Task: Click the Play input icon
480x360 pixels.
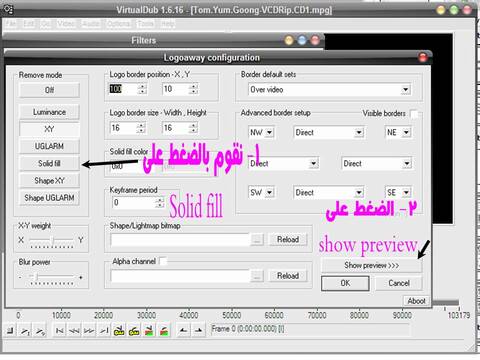Action: coord(25,331)
